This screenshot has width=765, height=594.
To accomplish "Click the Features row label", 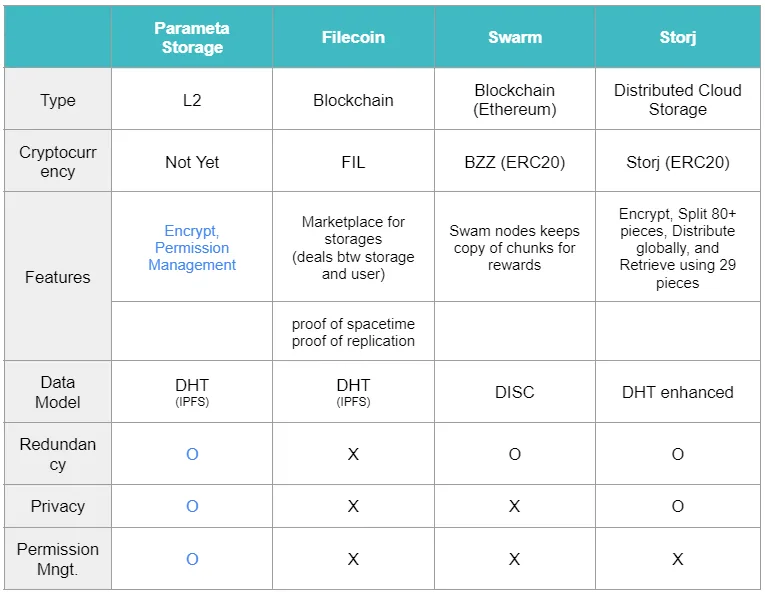I will [58, 277].
